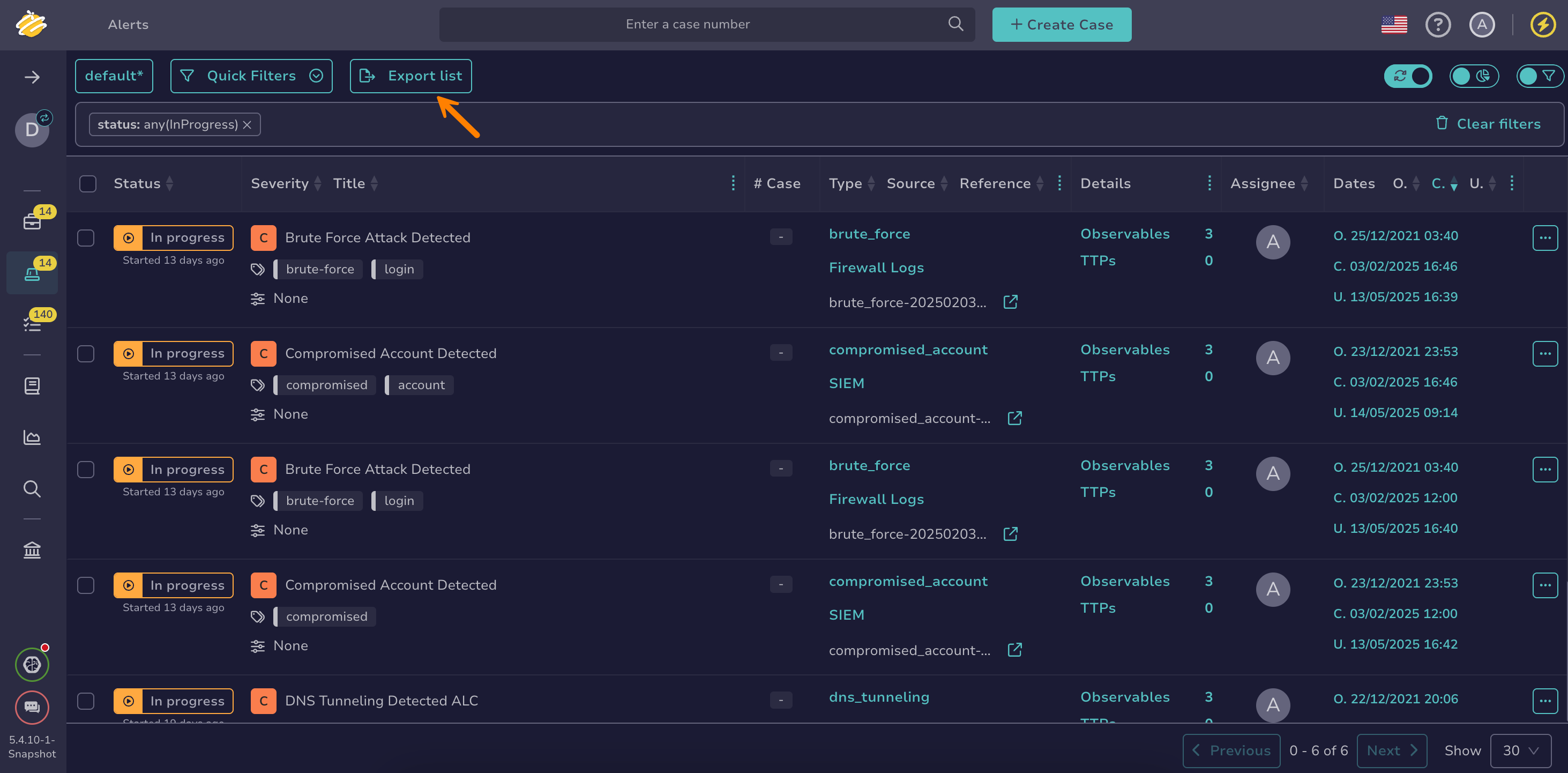This screenshot has height=773, width=1568.
Task: Click the search magnifier in the case number field
Action: coord(955,24)
